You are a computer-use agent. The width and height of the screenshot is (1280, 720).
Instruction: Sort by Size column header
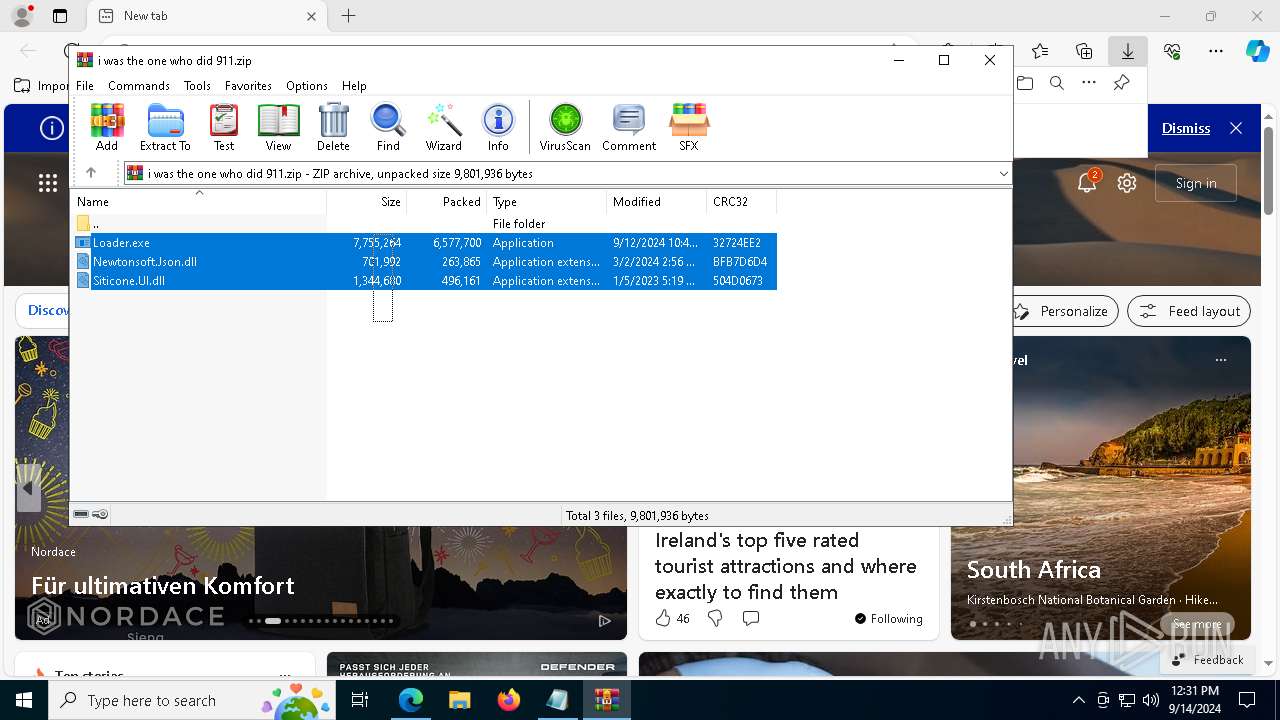tap(367, 202)
